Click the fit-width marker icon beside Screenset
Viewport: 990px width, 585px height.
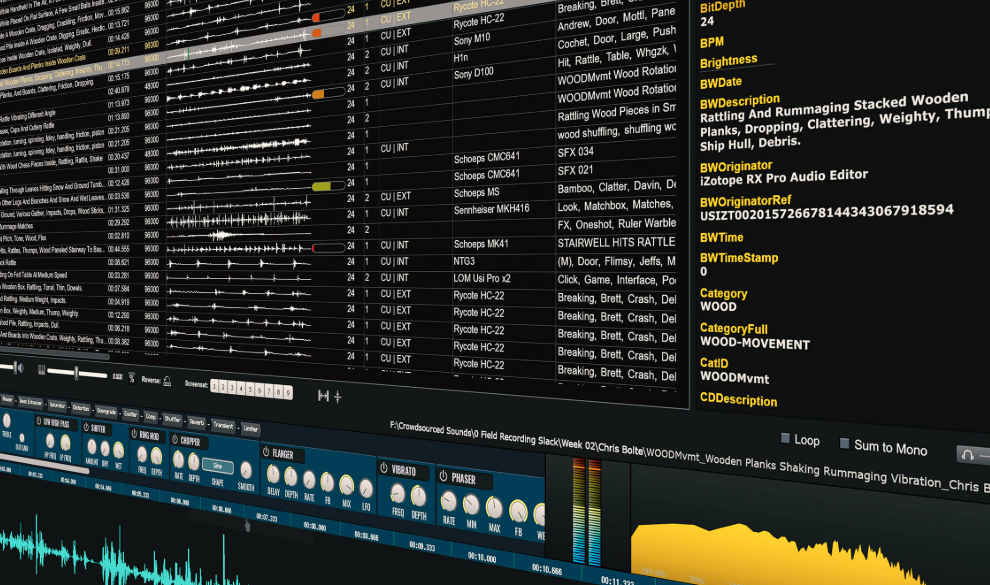pos(323,395)
